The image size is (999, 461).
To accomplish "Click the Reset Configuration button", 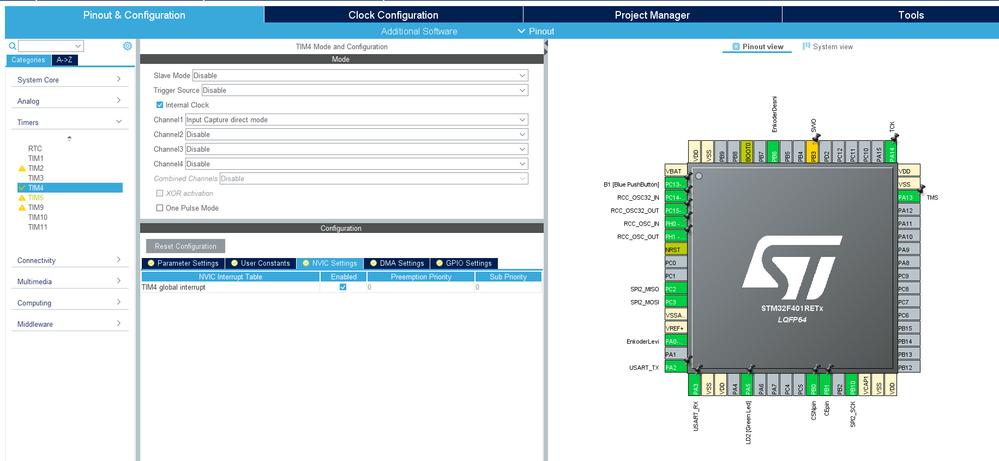I will click(x=185, y=246).
